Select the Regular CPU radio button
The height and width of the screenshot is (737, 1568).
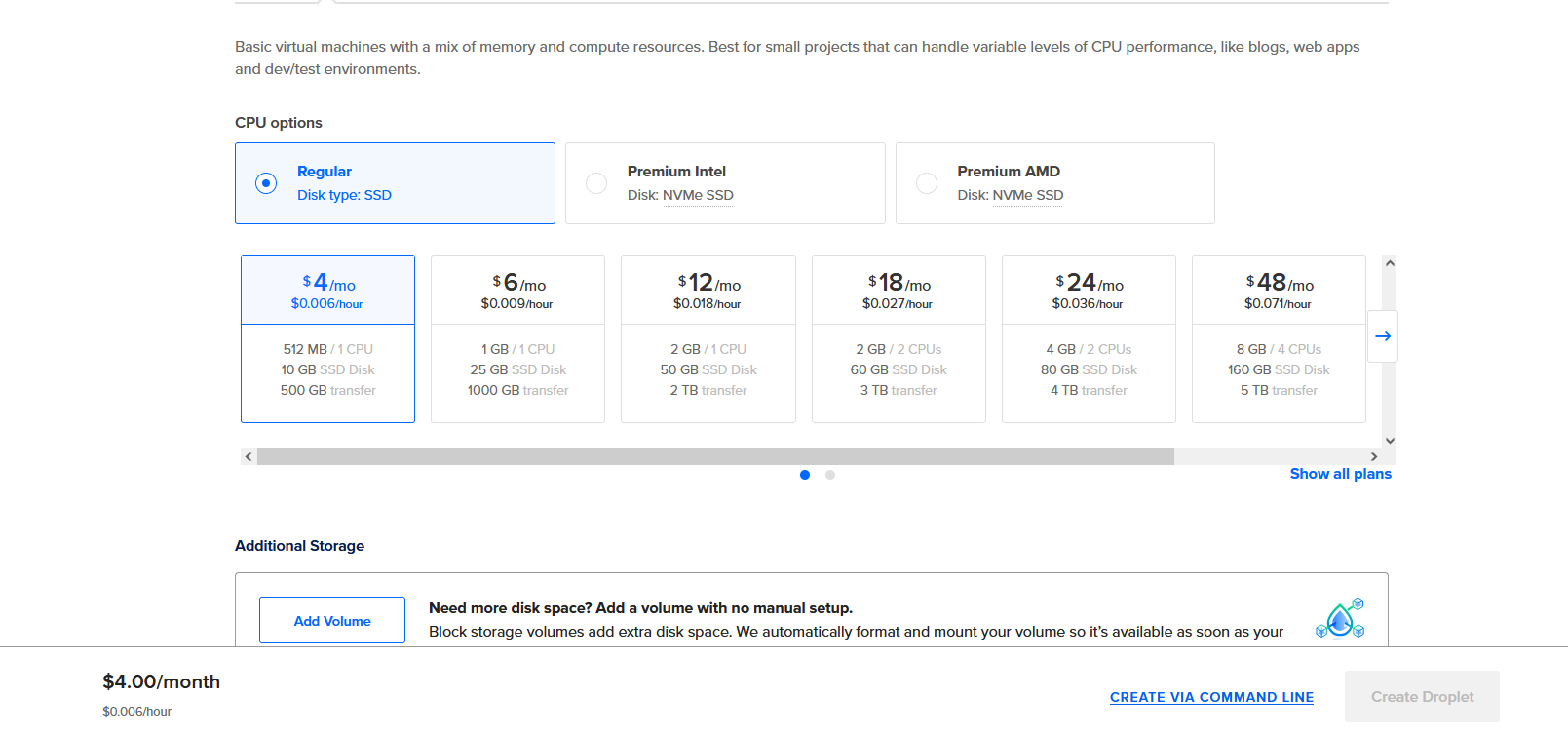(x=266, y=183)
